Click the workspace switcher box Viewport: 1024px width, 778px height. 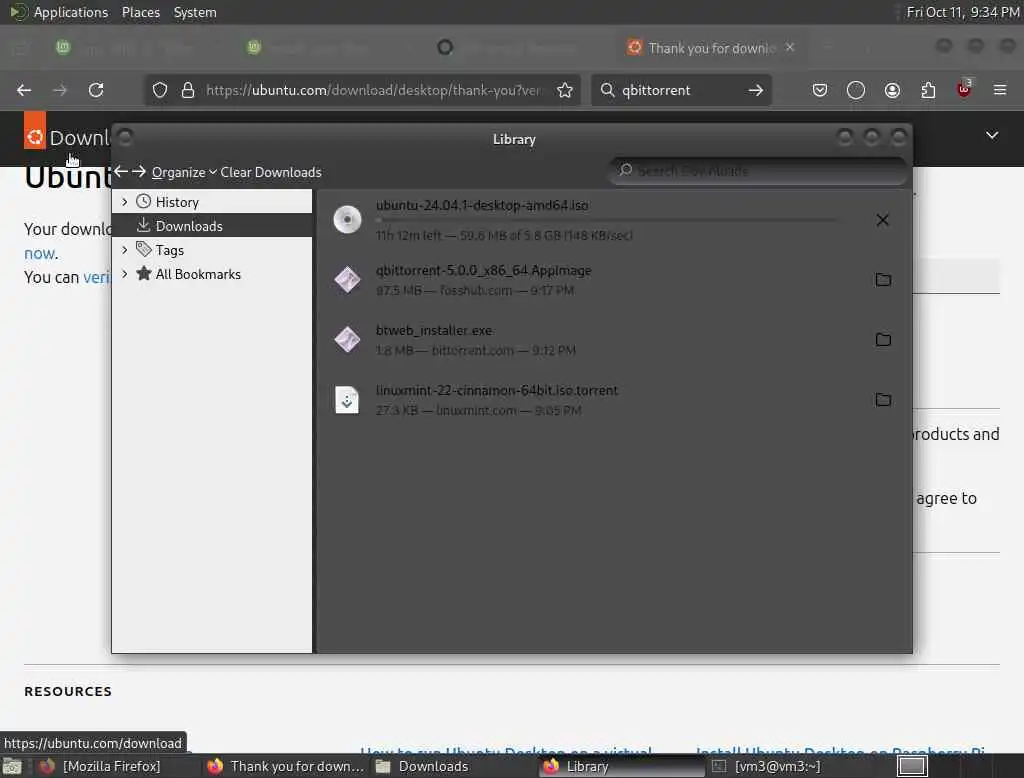[912, 766]
